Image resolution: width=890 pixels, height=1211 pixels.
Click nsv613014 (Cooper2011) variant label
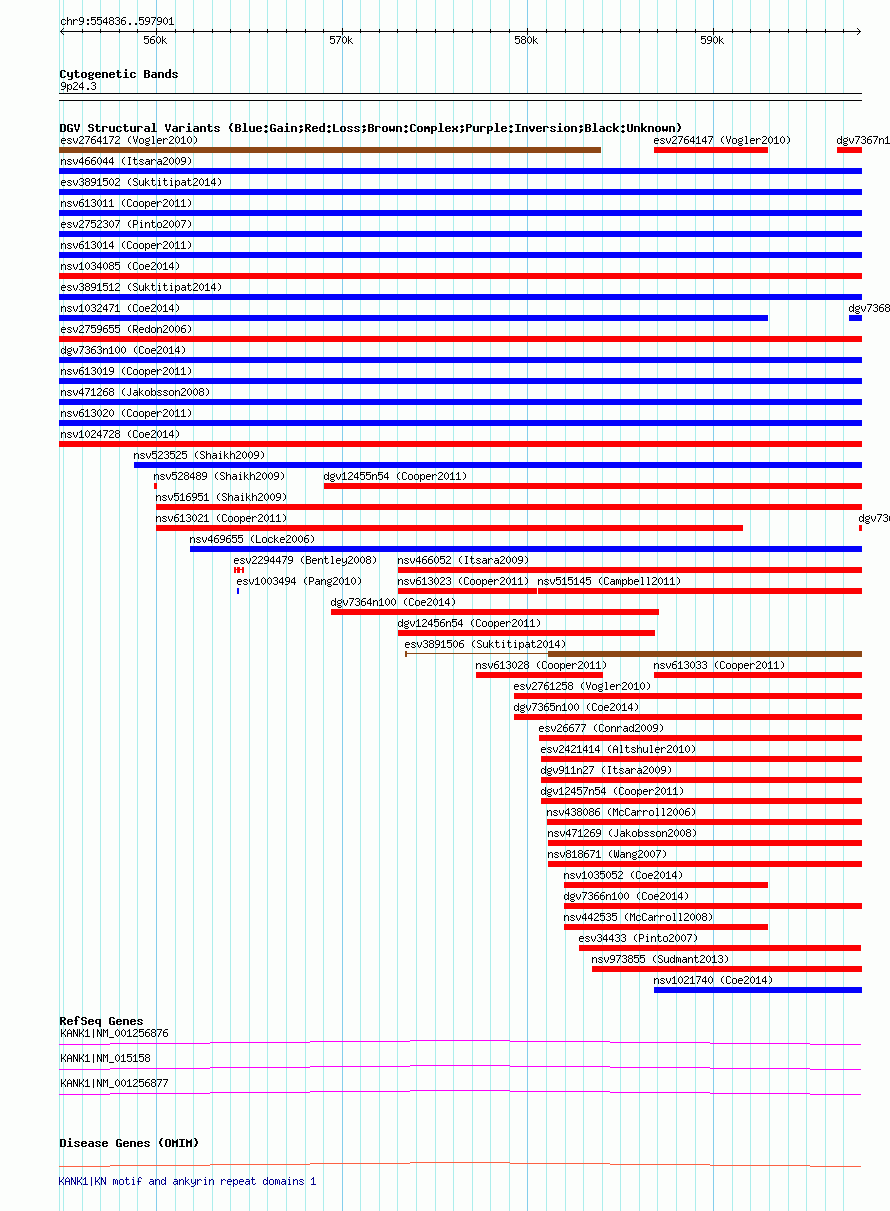click(126, 245)
